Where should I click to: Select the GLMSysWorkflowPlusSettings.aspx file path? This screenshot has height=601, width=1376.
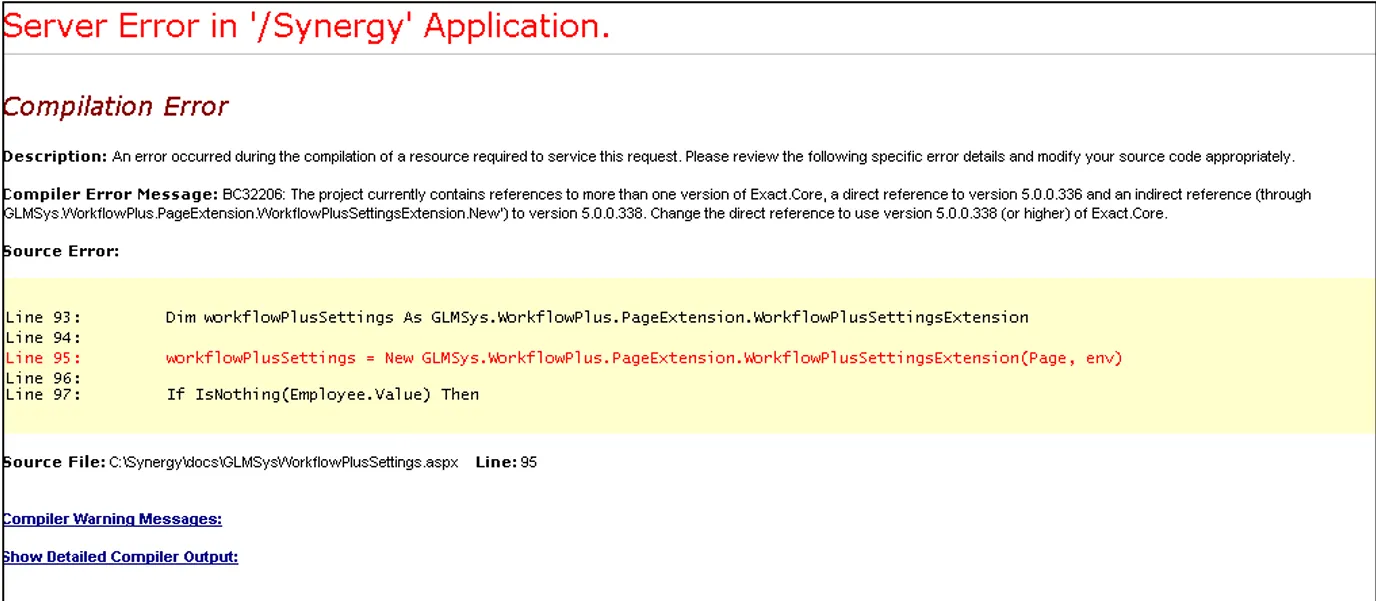click(x=283, y=462)
